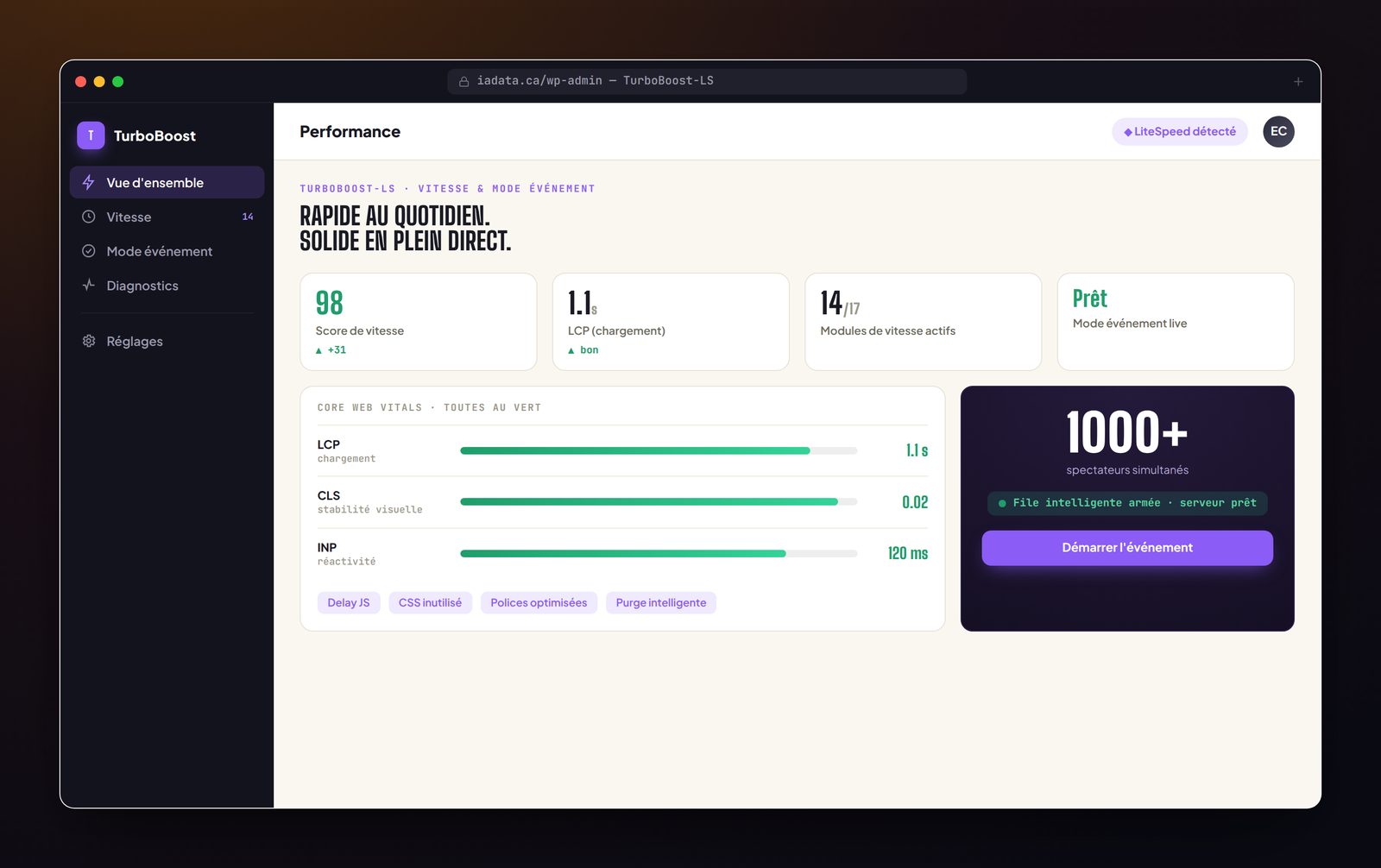Open the EC user avatar
Screen dimensions: 1381x868
(1278, 132)
